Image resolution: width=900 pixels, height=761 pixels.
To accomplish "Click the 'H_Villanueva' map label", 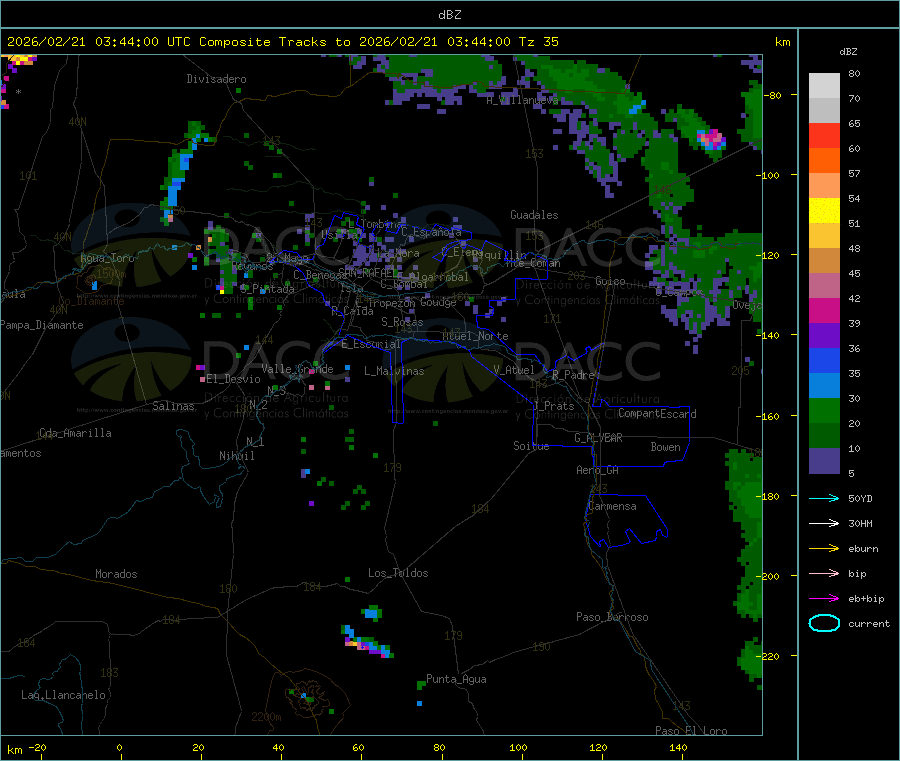I will (x=522, y=100).
